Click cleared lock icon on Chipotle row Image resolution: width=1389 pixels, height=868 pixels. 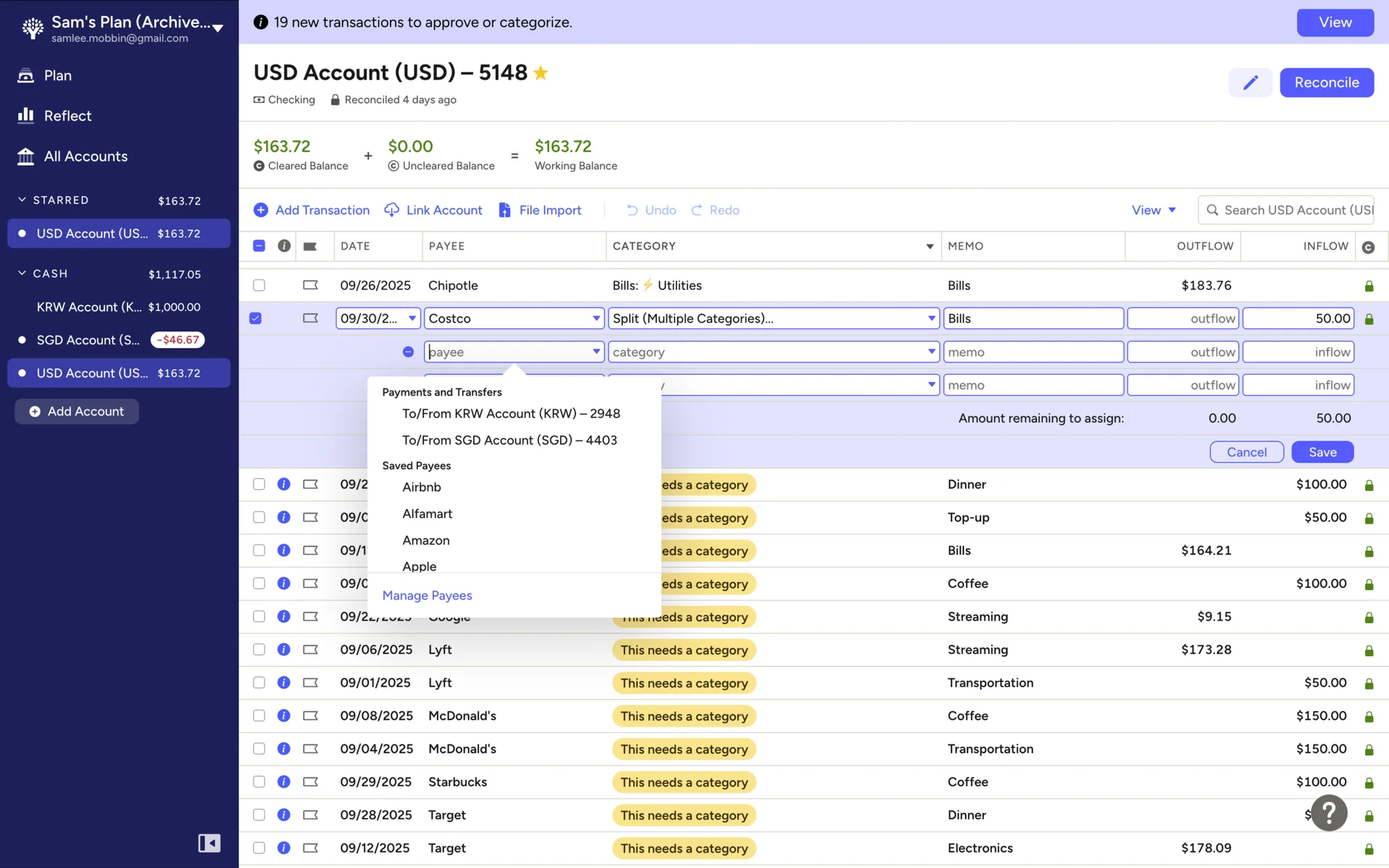click(1369, 286)
